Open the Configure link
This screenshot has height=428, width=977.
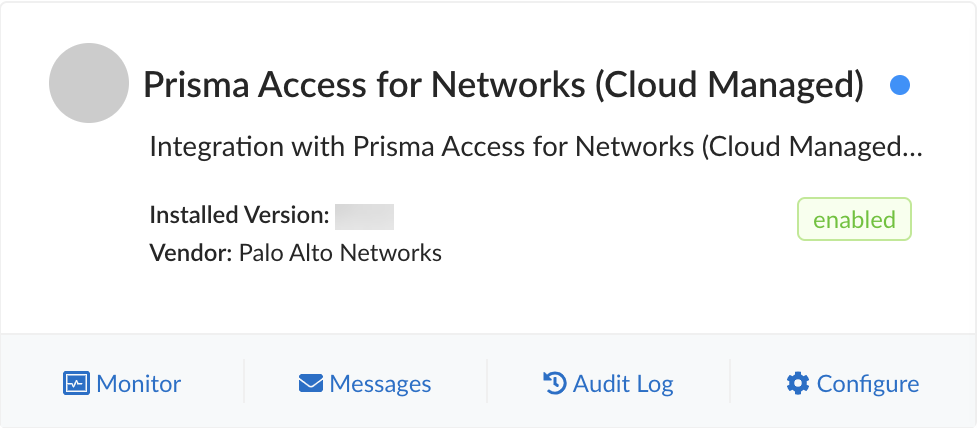tap(867, 383)
